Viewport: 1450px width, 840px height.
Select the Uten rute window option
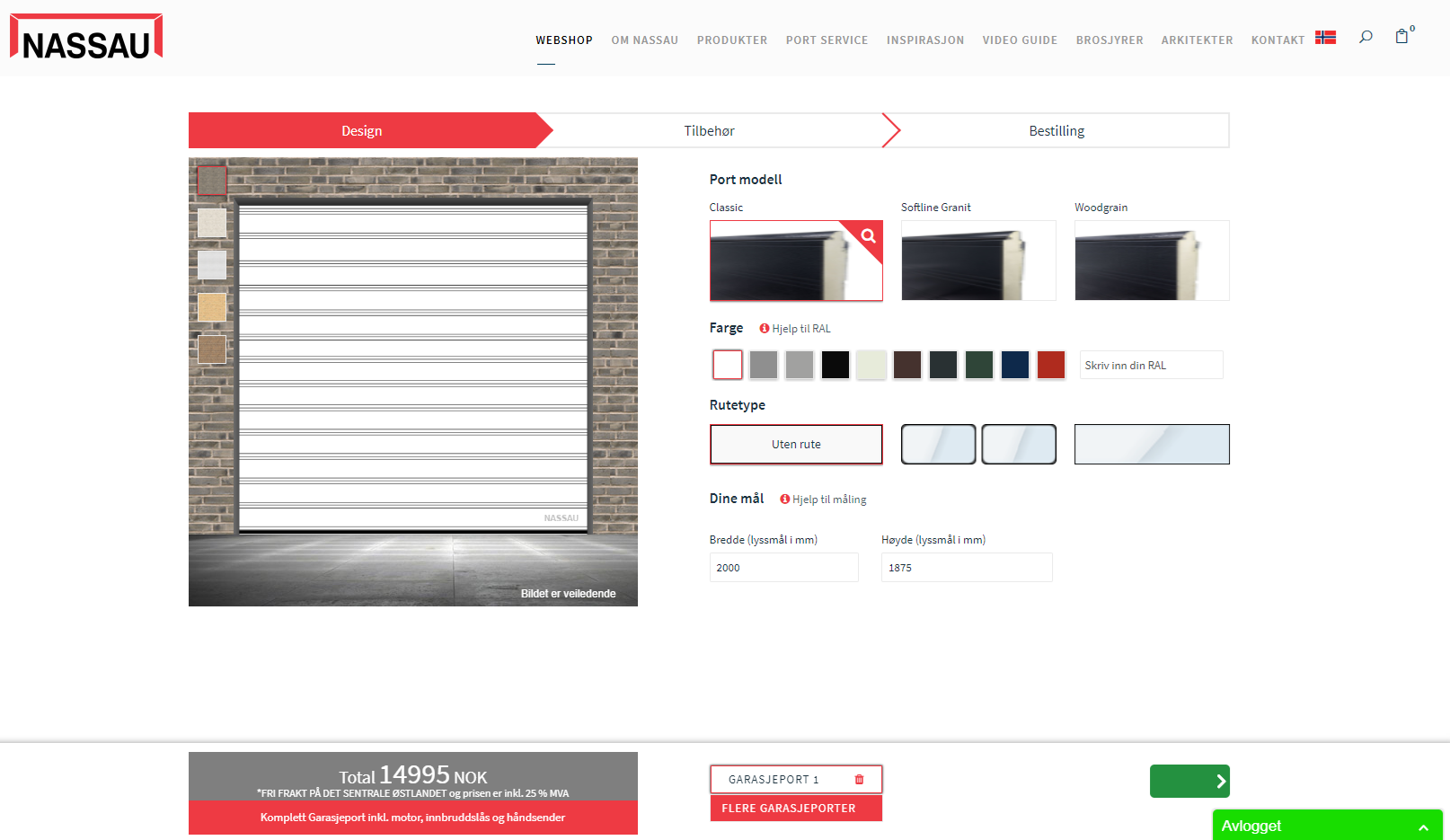tap(796, 445)
